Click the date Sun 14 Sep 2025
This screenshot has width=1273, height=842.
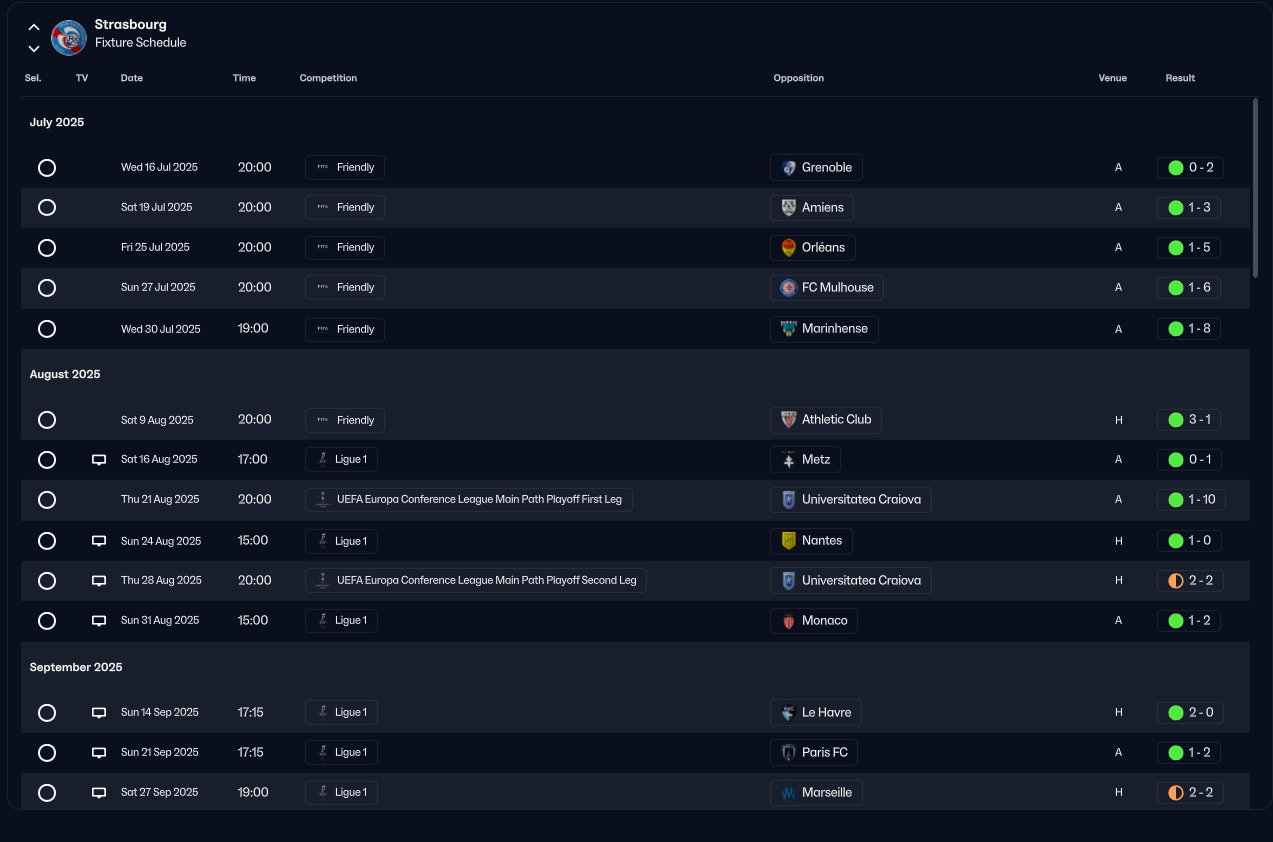click(x=160, y=713)
